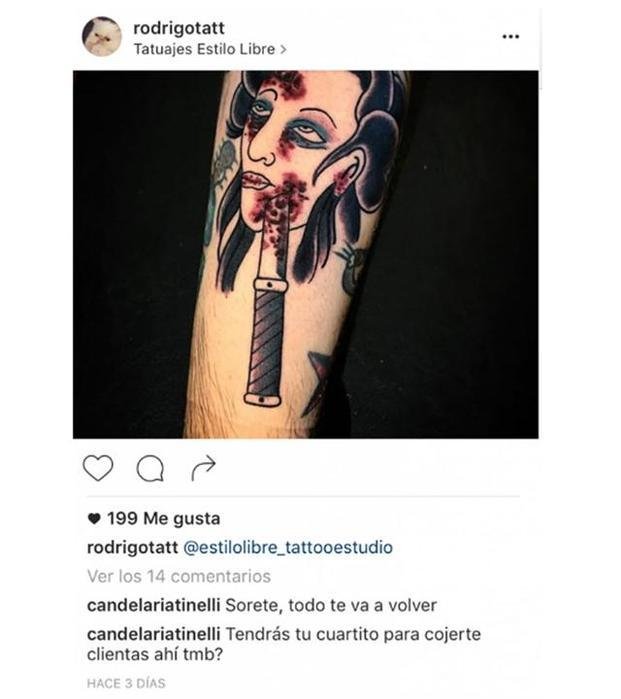Open the three-dots post options menu
This screenshot has width=621, height=699.
510,37
